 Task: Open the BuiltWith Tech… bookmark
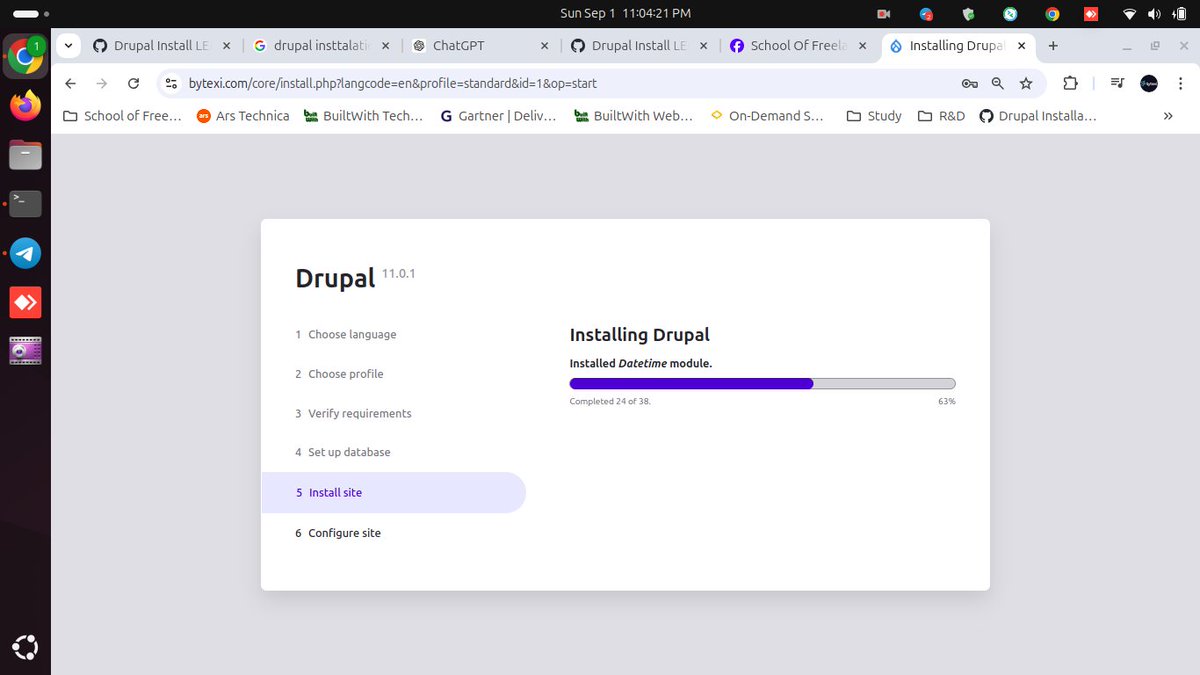363,116
